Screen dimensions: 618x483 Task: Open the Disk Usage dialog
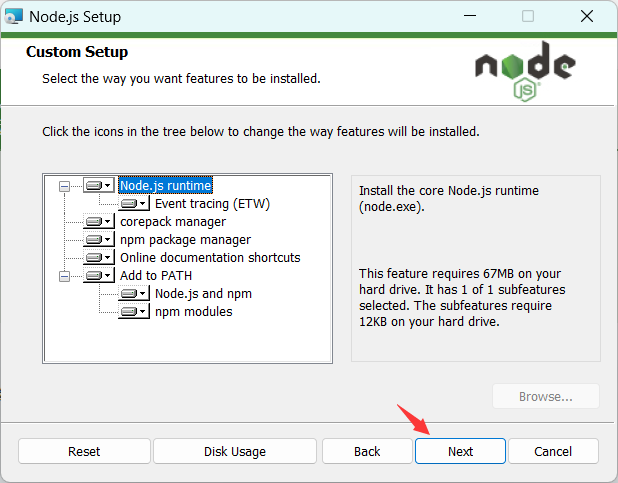click(235, 451)
